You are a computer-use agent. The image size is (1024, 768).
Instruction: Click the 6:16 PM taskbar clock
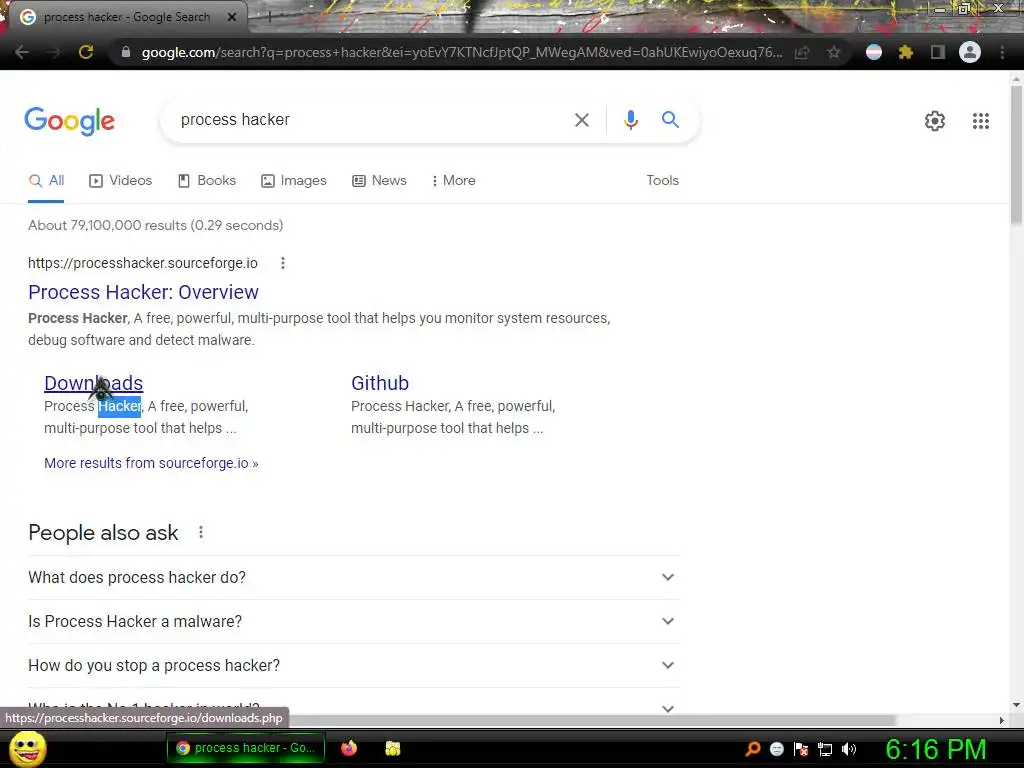(935, 749)
